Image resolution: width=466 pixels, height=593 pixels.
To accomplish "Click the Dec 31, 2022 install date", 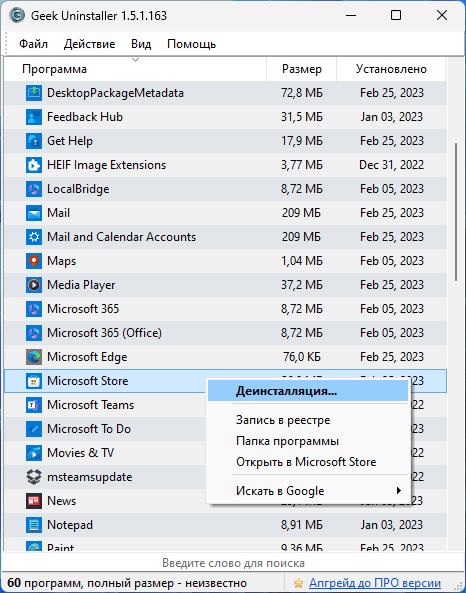I will click(391, 165).
